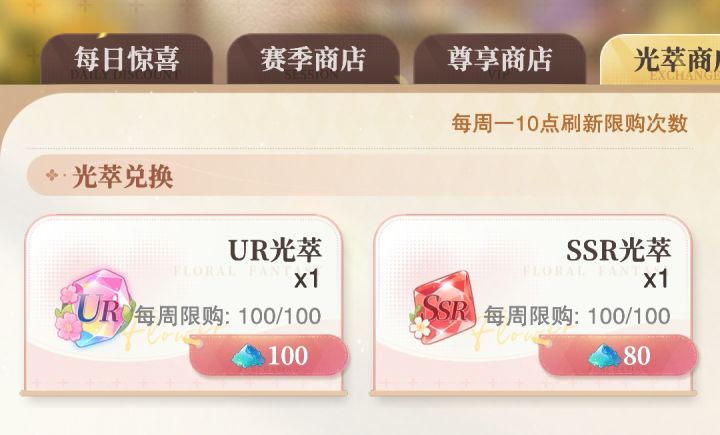Image resolution: width=720 pixels, height=435 pixels.
Task: Switch to the 赛季商店 tab
Action: (x=313, y=59)
